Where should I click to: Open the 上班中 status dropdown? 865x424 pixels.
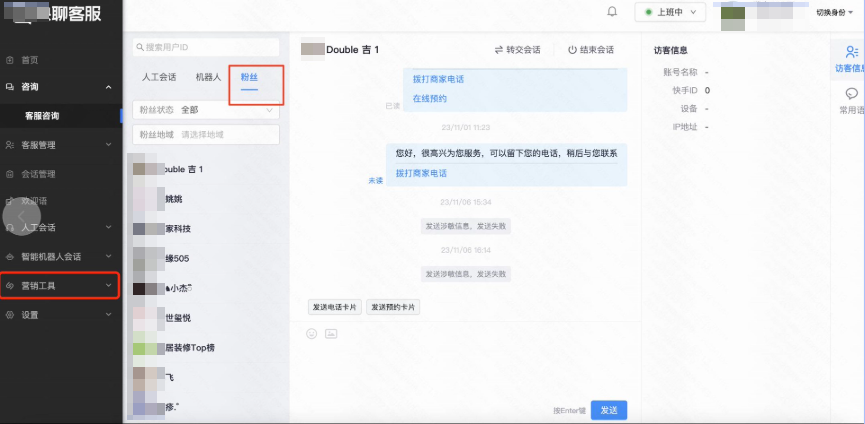coord(669,12)
